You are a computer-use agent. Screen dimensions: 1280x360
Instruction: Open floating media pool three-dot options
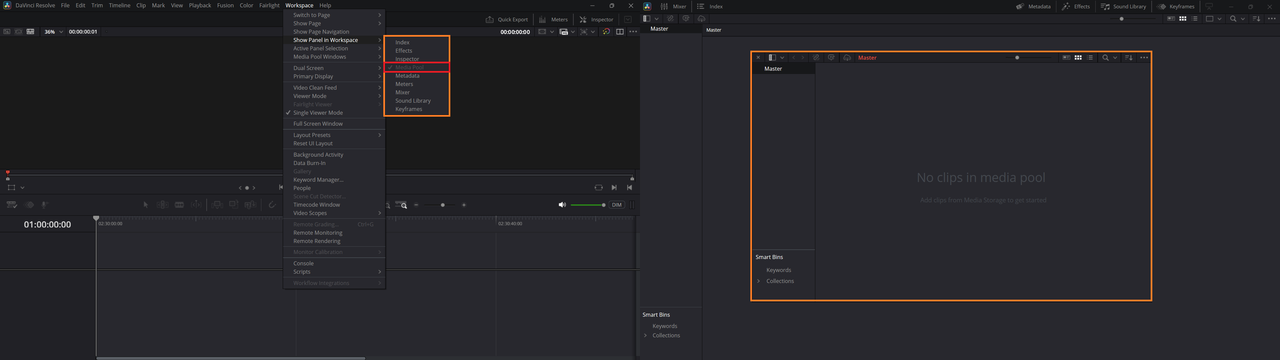[x=1144, y=58]
